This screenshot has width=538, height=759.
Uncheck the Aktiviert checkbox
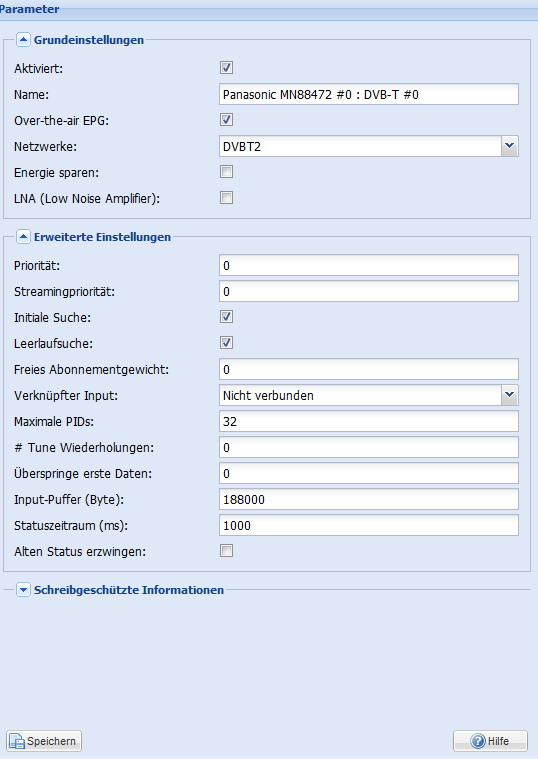click(x=226, y=67)
